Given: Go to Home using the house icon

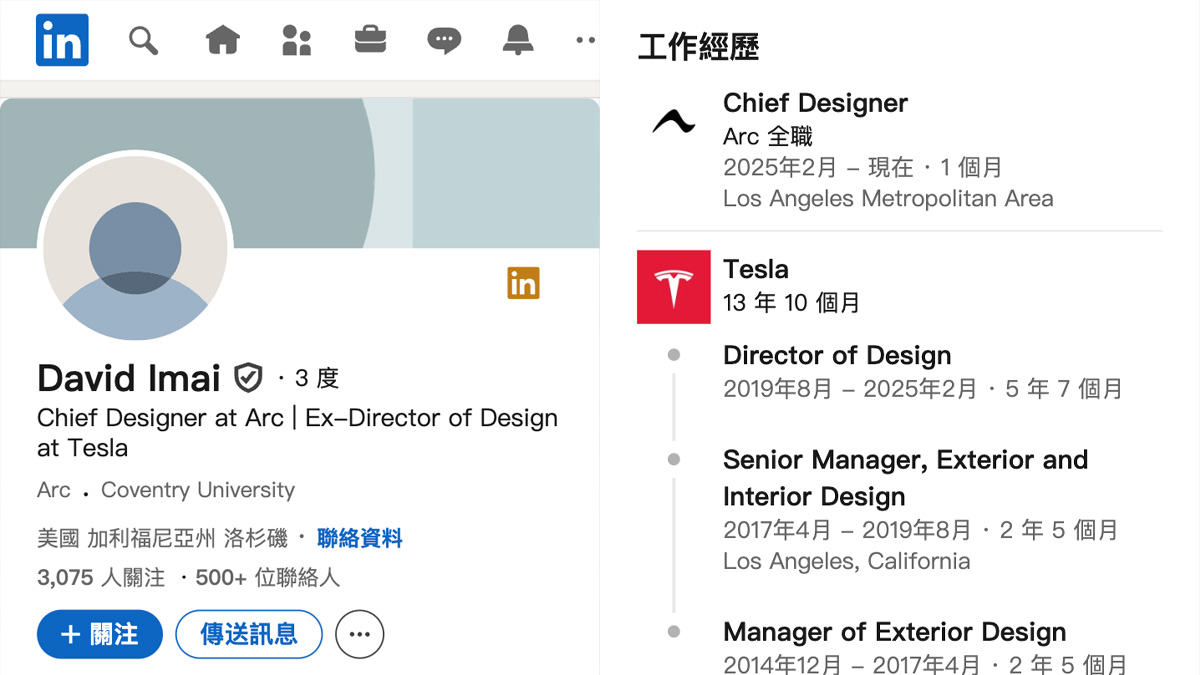Looking at the screenshot, I should 222,40.
